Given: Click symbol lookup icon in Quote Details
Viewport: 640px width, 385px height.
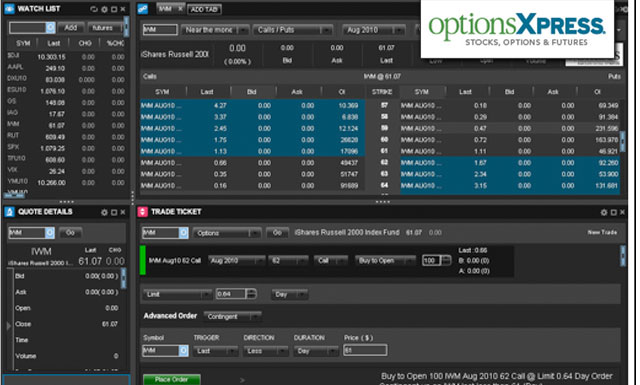Looking at the screenshot, I should coord(50,233).
